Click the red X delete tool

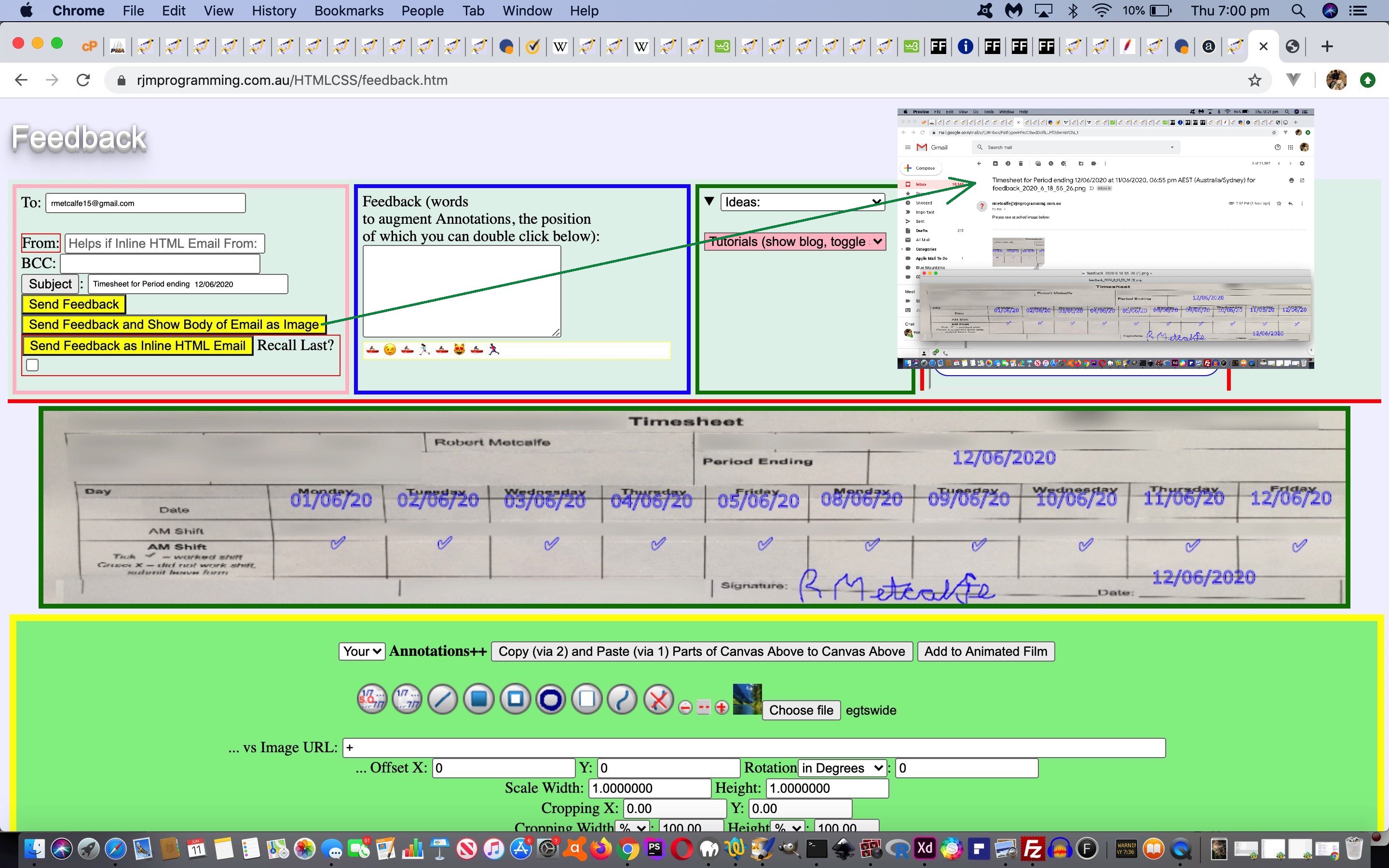(x=659, y=699)
